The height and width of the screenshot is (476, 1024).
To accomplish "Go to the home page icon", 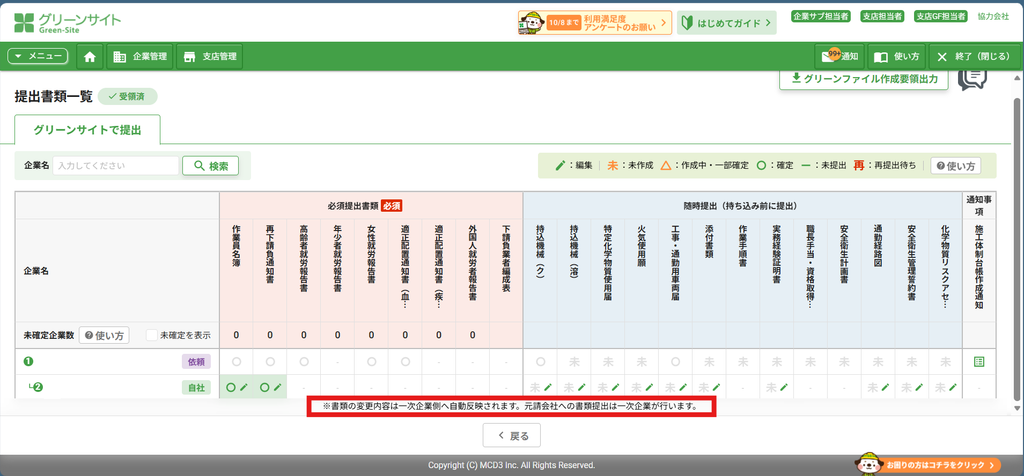I will [x=89, y=57].
